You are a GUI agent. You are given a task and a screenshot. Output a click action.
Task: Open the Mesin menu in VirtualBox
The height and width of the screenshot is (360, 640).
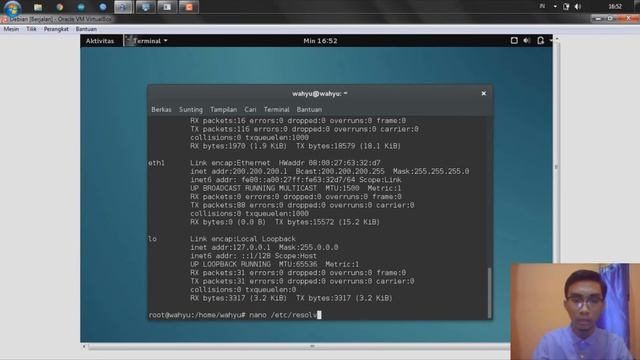pyautogui.click(x=11, y=29)
